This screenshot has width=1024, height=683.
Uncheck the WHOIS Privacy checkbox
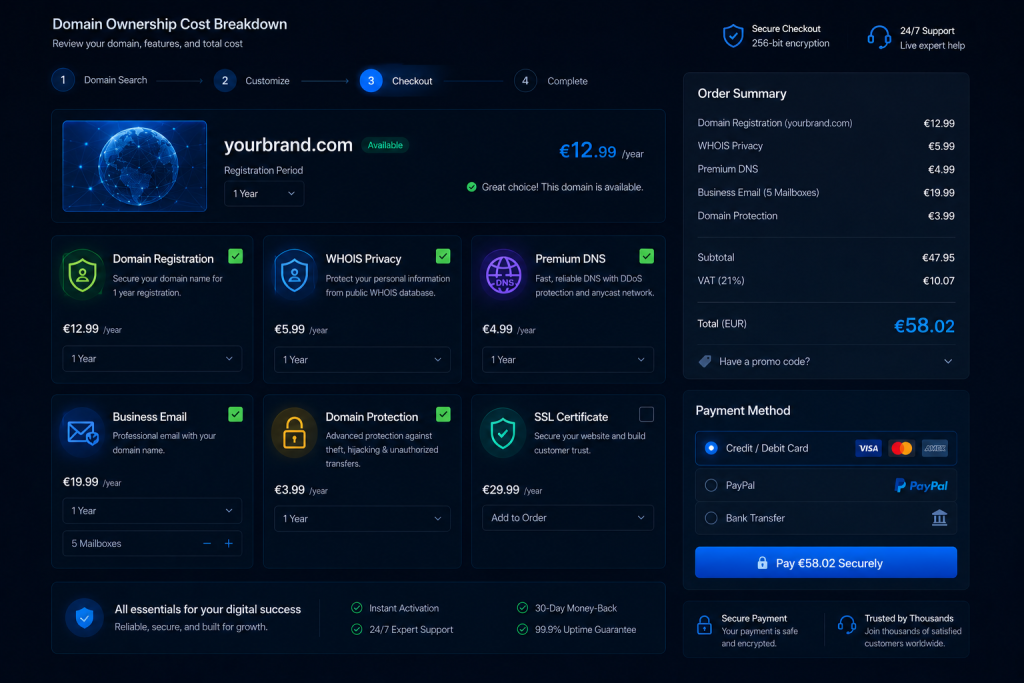point(443,256)
